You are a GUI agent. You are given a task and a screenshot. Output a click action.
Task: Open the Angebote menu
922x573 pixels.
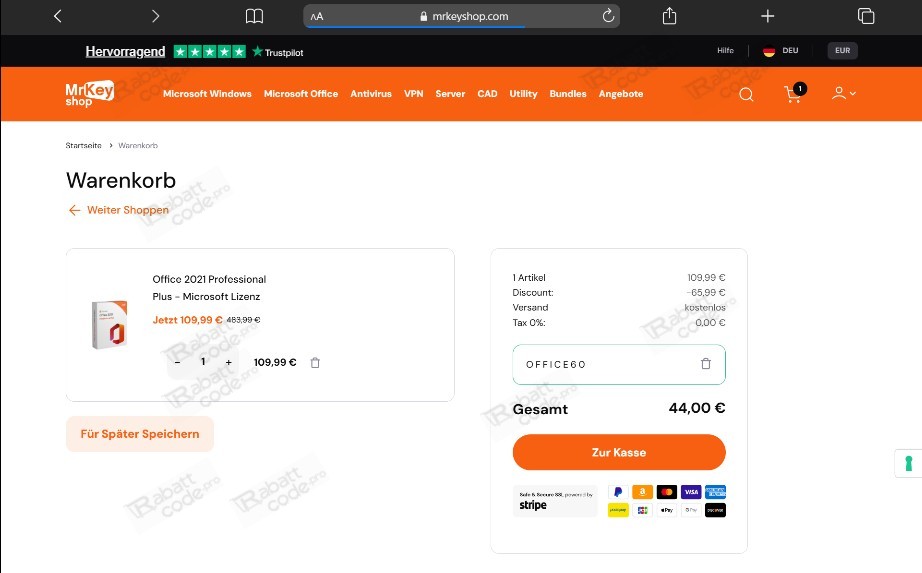(620, 94)
